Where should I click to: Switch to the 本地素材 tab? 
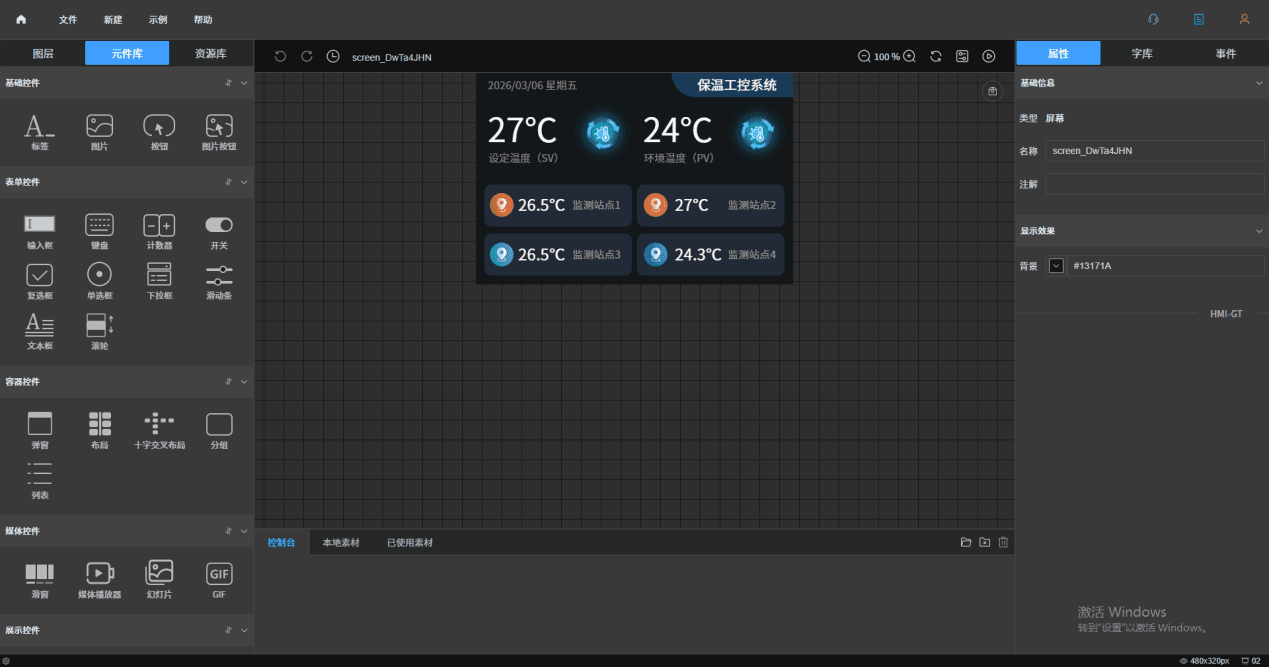[341, 542]
